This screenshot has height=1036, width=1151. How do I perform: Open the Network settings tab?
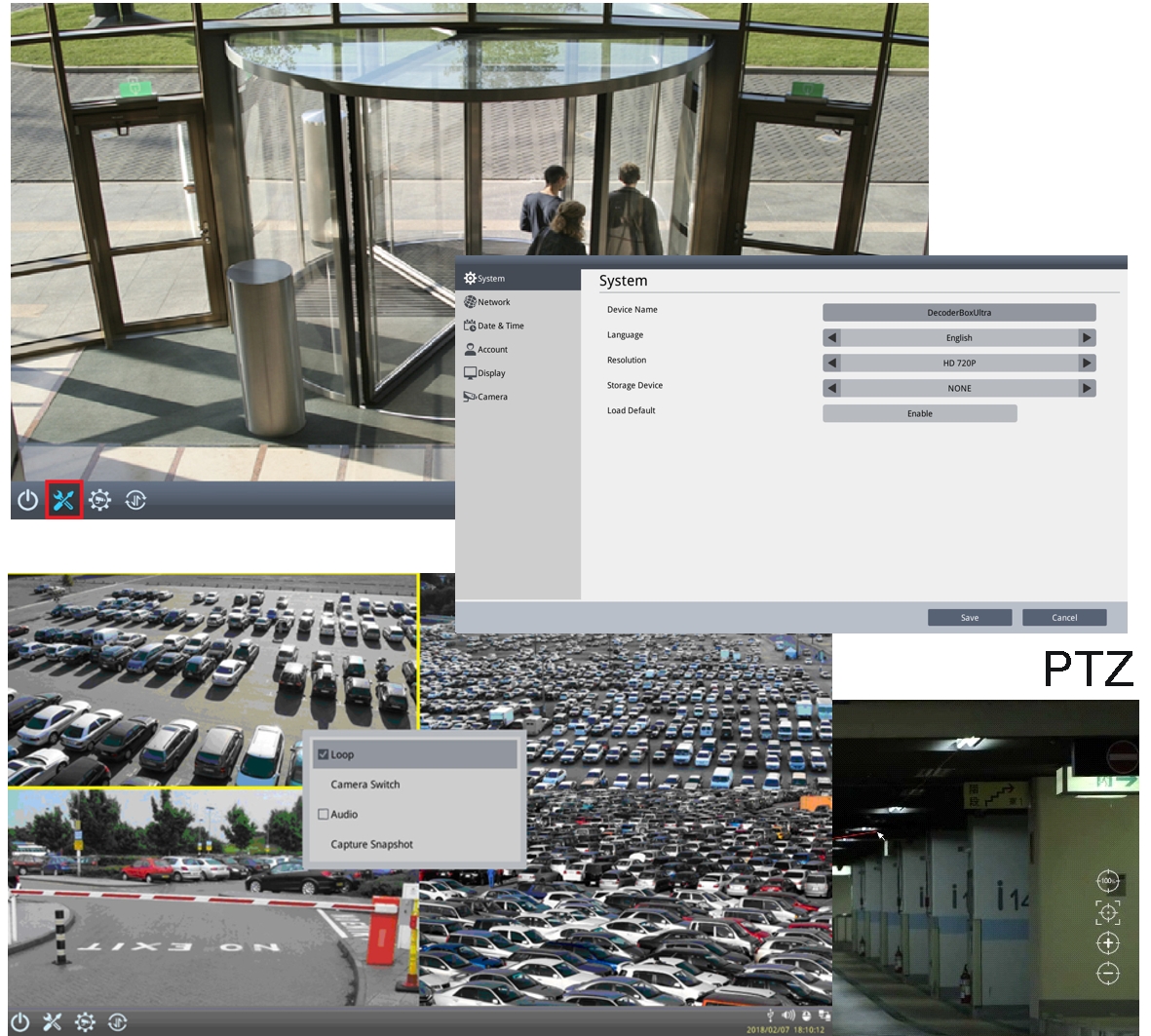[x=490, y=301]
